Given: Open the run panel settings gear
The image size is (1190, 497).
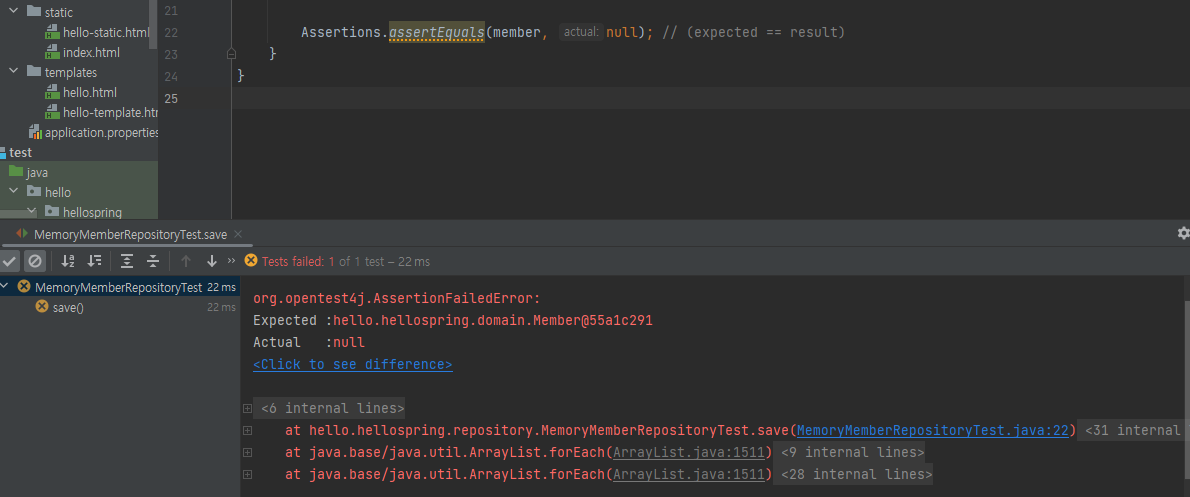Looking at the screenshot, I should click(x=1182, y=234).
